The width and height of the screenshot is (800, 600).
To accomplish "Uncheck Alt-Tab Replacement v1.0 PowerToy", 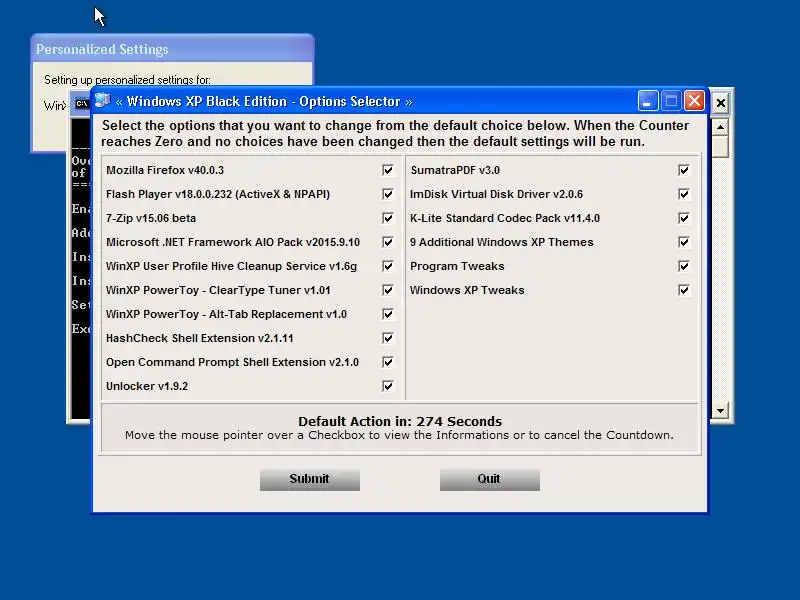I will 388,314.
